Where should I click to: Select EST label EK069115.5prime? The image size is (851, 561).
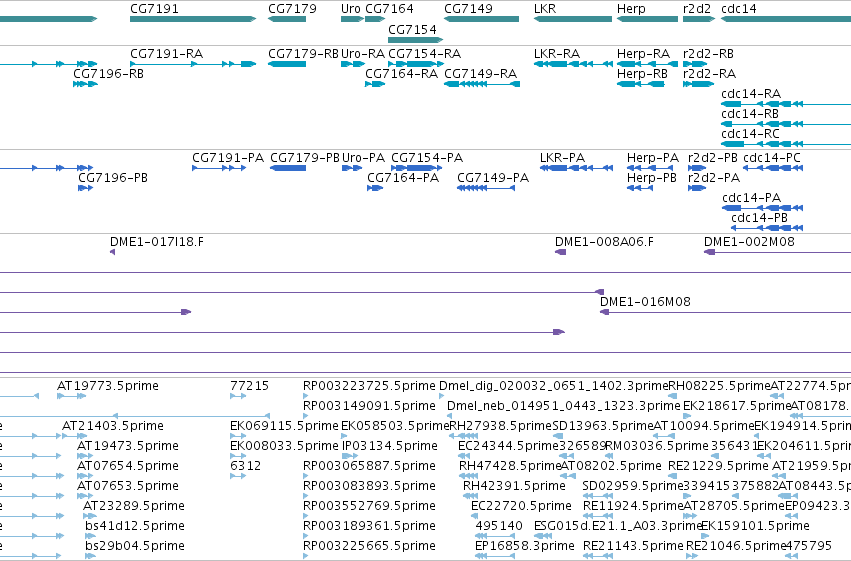click(x=284, y=426)
